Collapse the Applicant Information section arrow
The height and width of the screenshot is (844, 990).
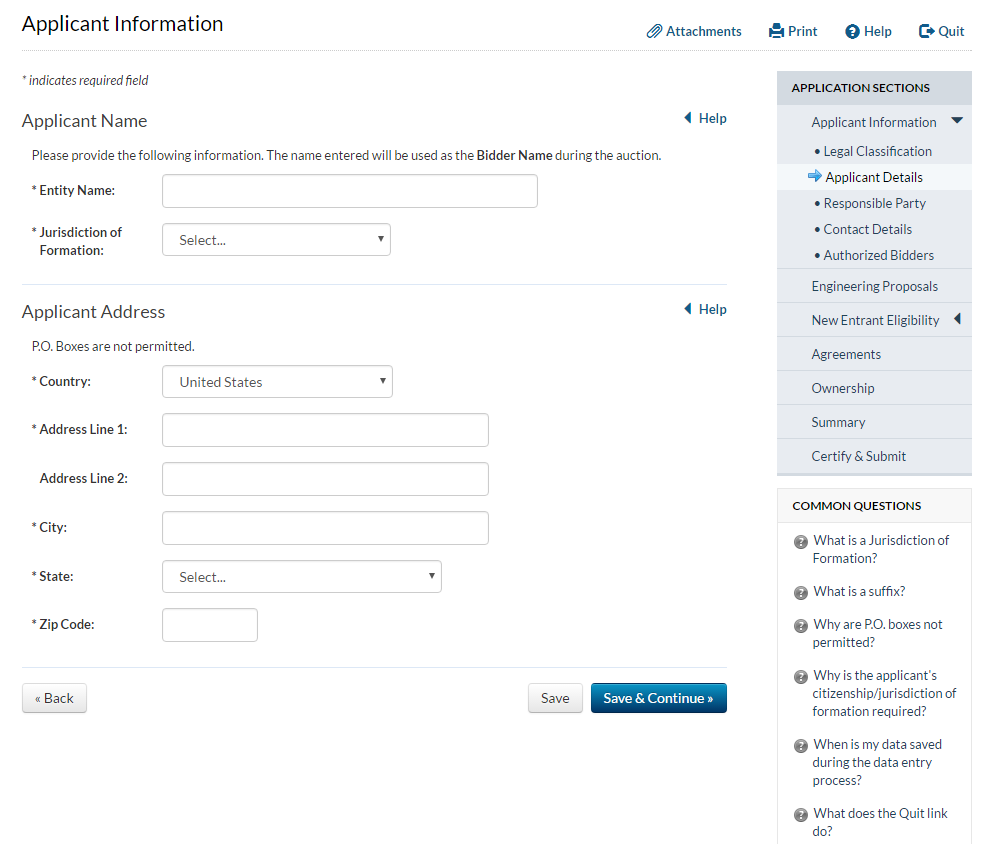pyautogui.click(x=957, y=121)
